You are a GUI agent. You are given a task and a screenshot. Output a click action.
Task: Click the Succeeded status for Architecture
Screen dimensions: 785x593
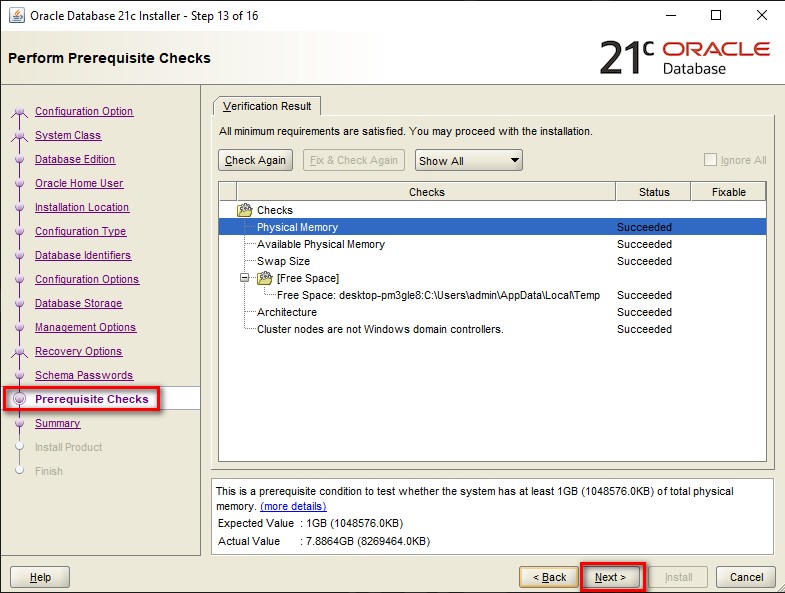[x=644, y=312]
